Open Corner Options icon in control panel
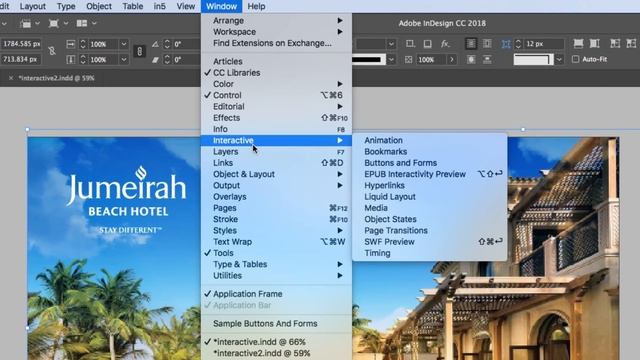This screenshot has height=360, width=640. click(x=410, y=44)
